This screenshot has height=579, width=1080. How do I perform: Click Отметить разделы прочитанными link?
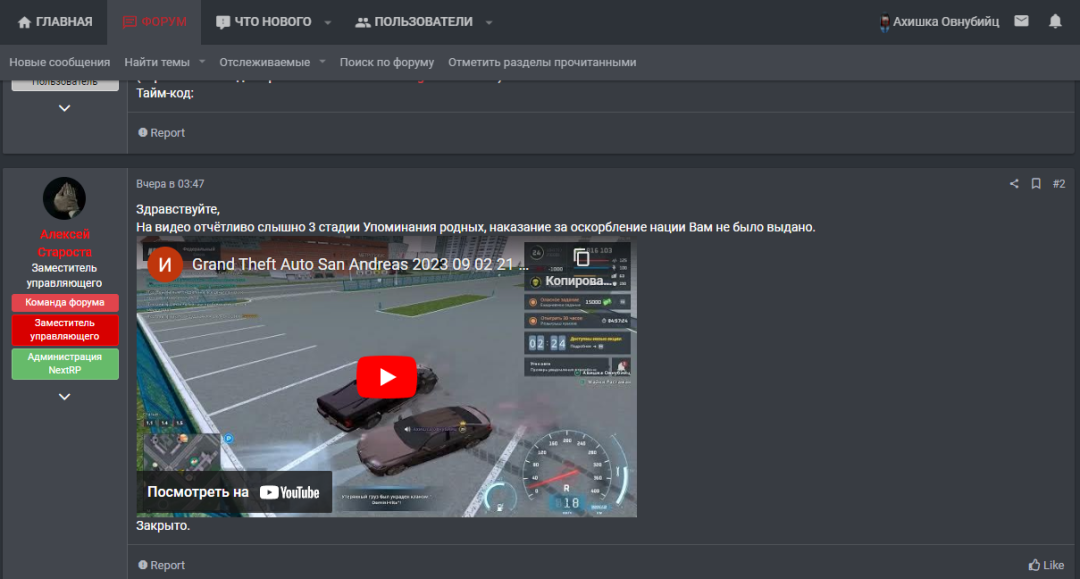pyautogui.click(x=542, y=62)
